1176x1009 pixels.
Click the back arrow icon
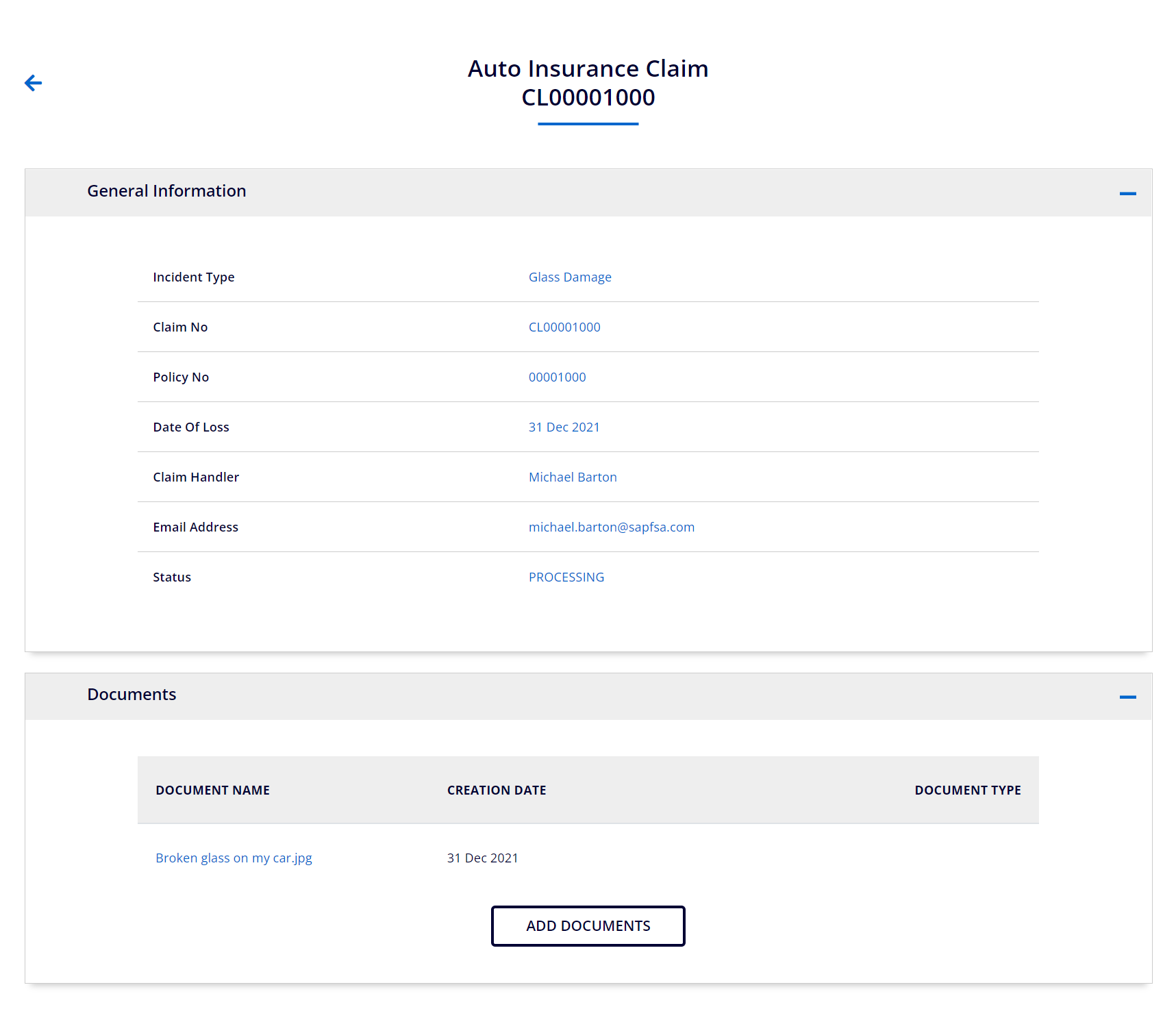pos(33,84)
